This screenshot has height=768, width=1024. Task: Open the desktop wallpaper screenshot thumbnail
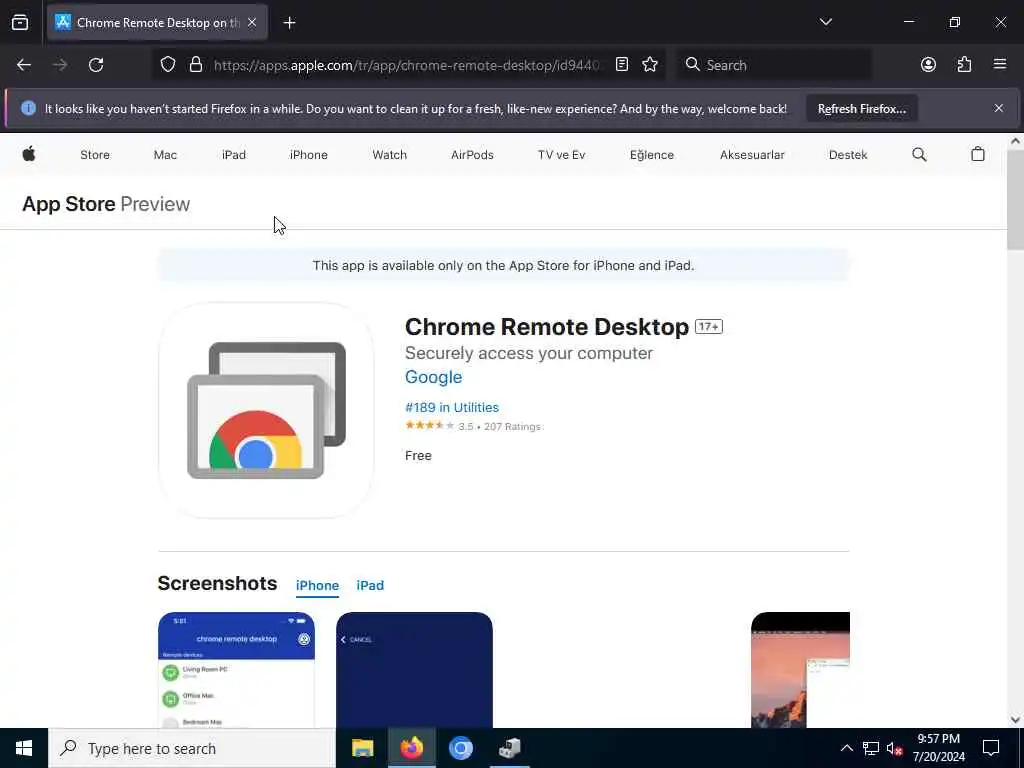[801, 670]
